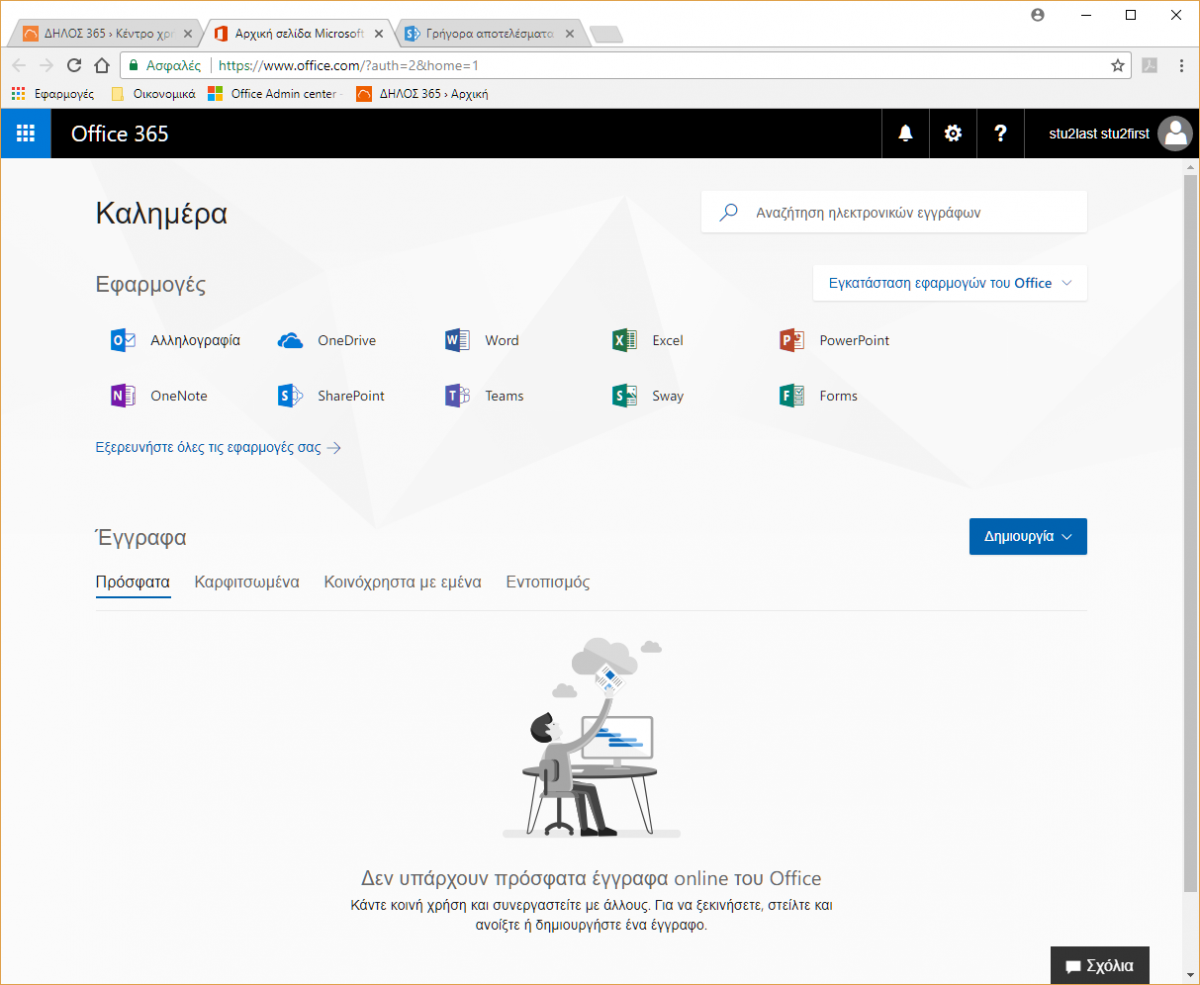
Task: Launch the Sway app icon
Action: (x=624, y=396)
